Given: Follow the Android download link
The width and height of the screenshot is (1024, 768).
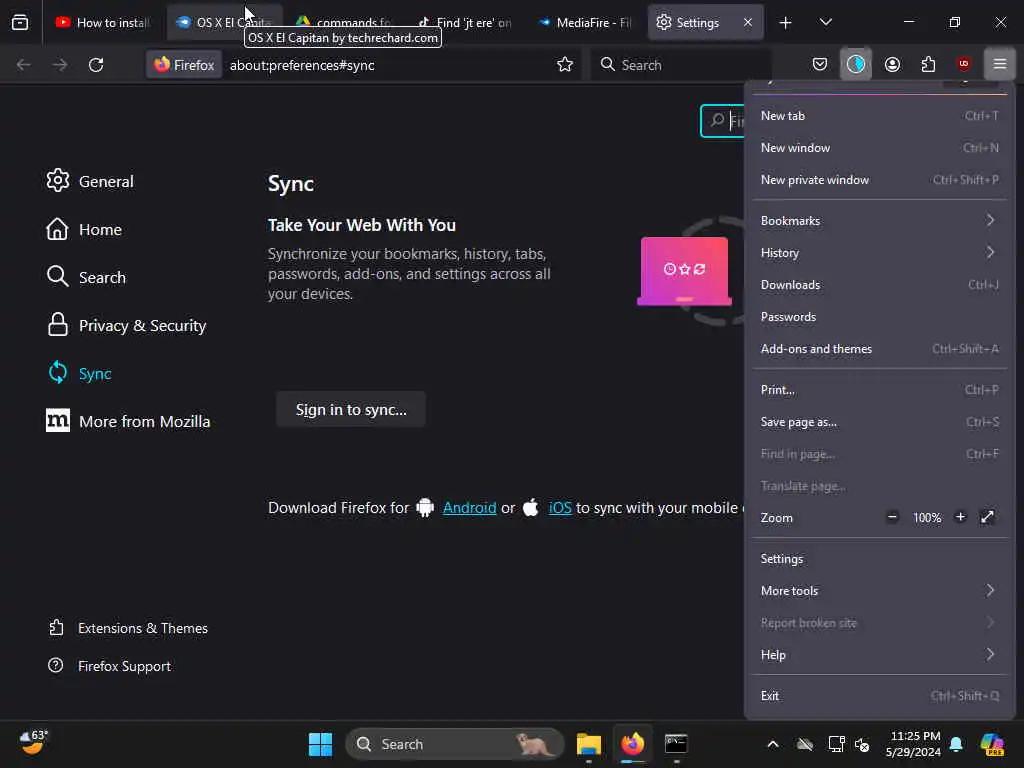Looking at the screenshot, I should pos(470,507).
